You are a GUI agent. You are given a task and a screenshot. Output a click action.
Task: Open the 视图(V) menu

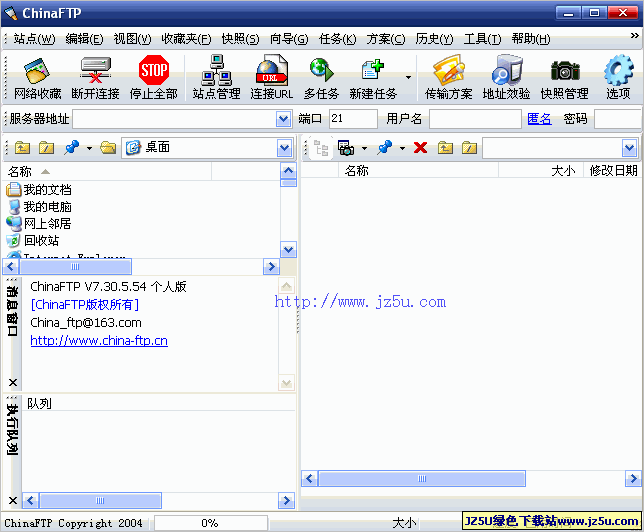pyautogui.click(x=132, y=39)
